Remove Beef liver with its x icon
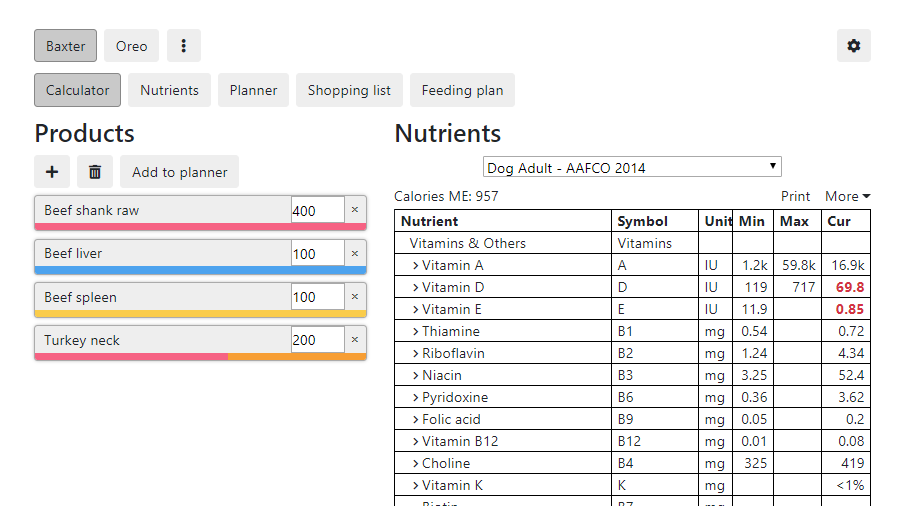900x506 pixels. 355,253
